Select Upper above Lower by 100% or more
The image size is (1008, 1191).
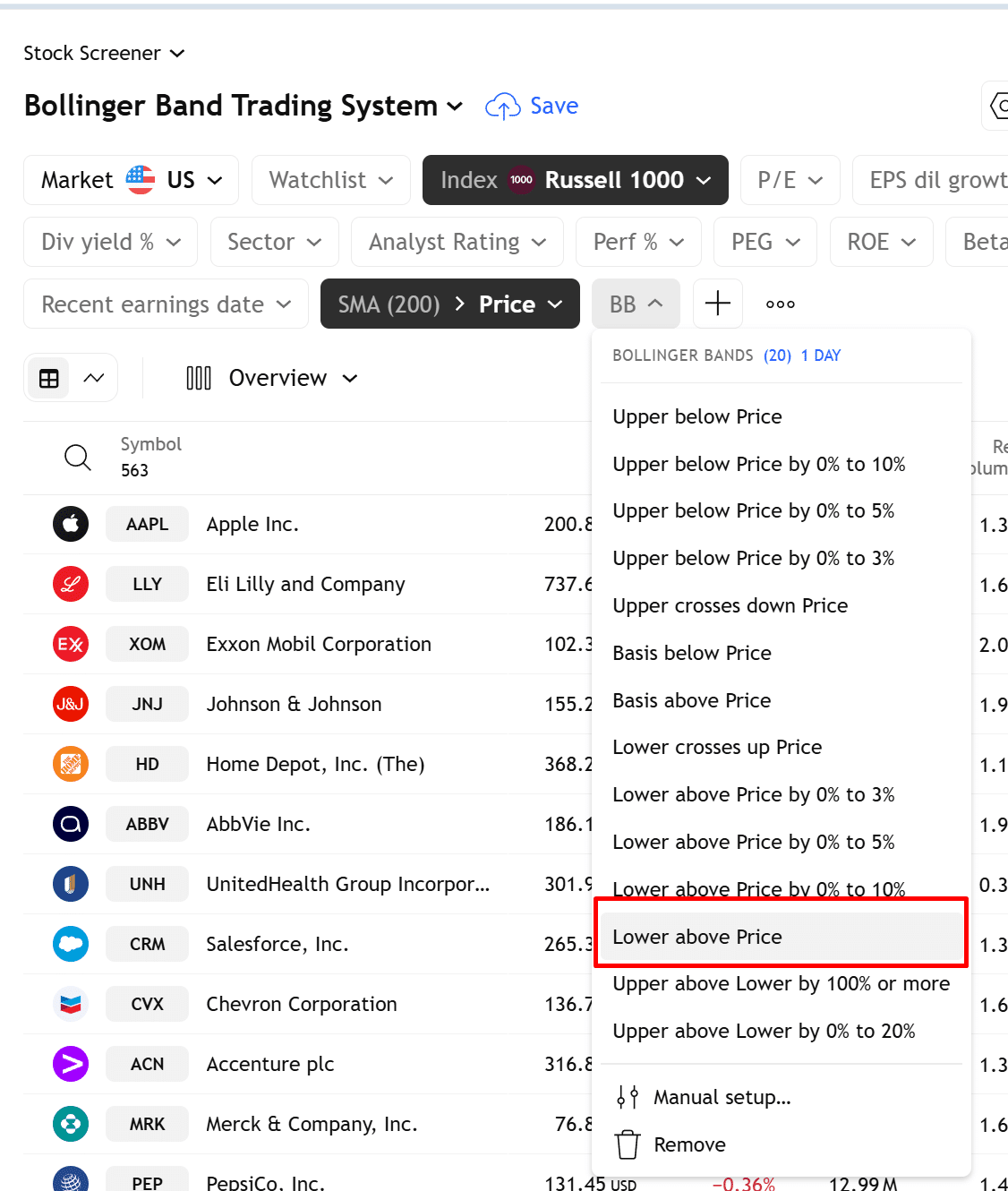click(781, 983)
